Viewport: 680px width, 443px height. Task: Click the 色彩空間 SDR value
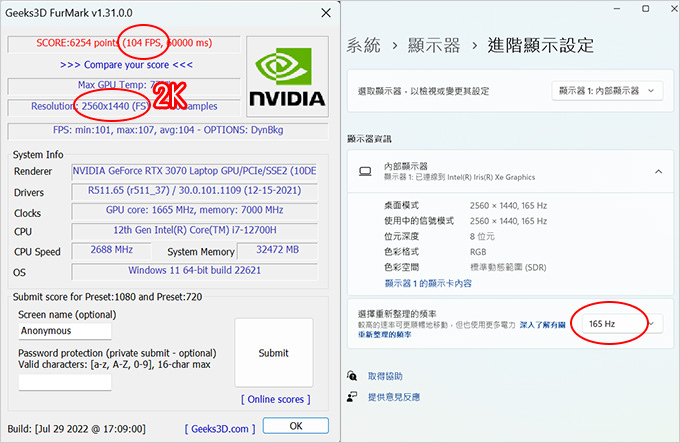508,267
